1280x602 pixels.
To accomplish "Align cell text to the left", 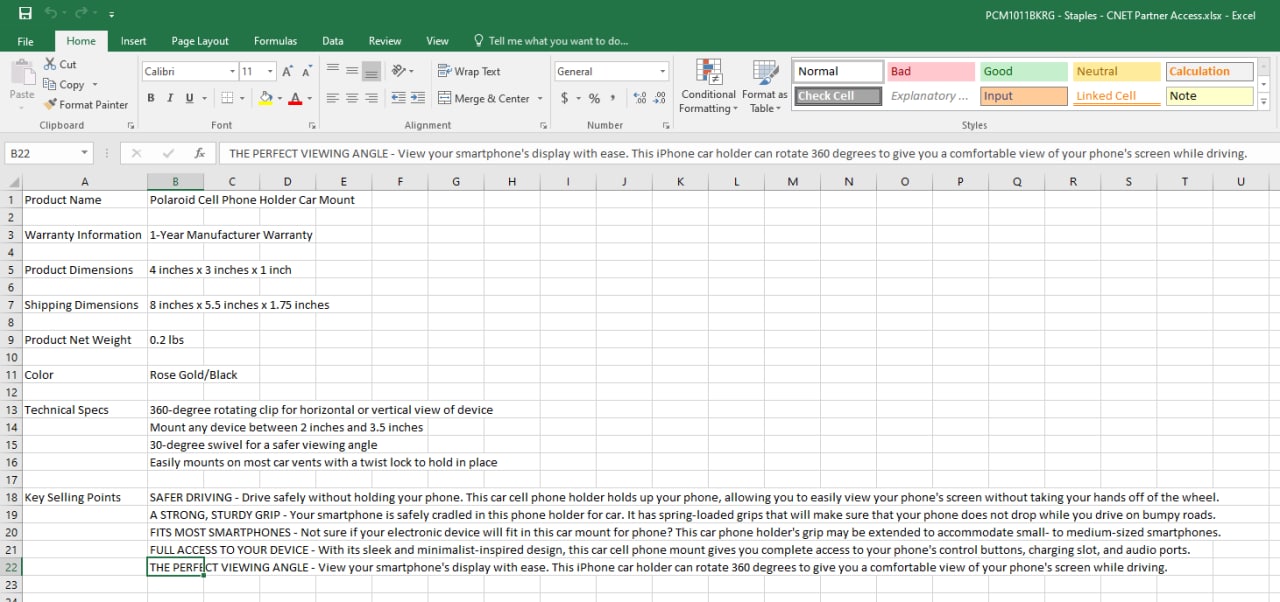I will tap(332, 98).
